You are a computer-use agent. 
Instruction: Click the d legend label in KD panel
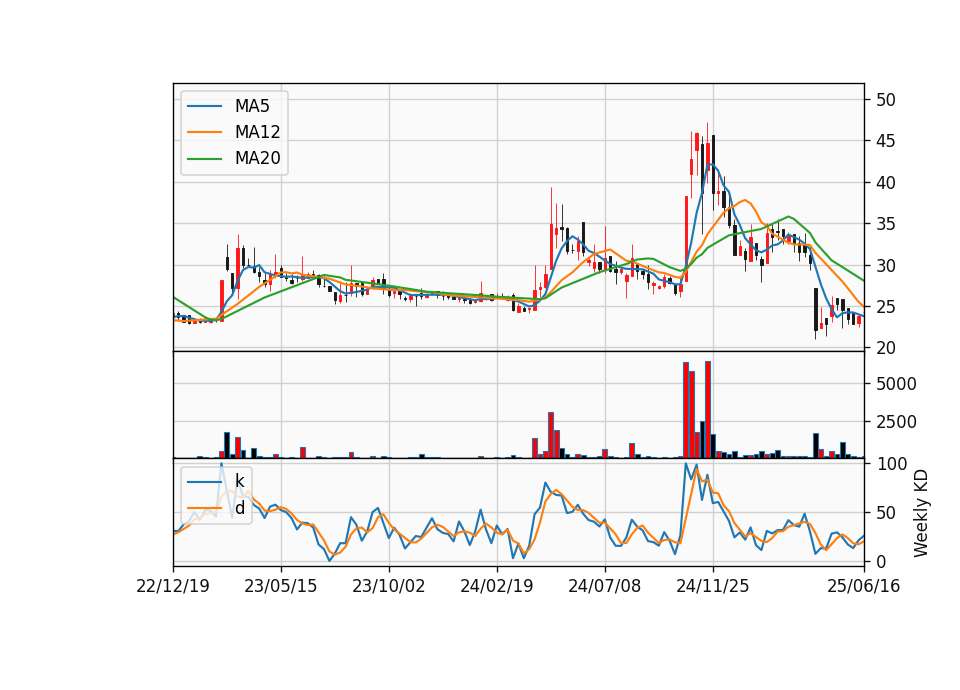click(239, 508)
